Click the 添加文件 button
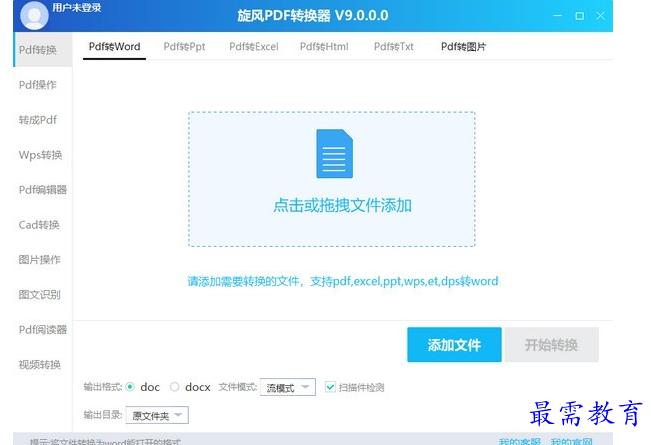This screenshot has width=651, height=445. point(454,345)
